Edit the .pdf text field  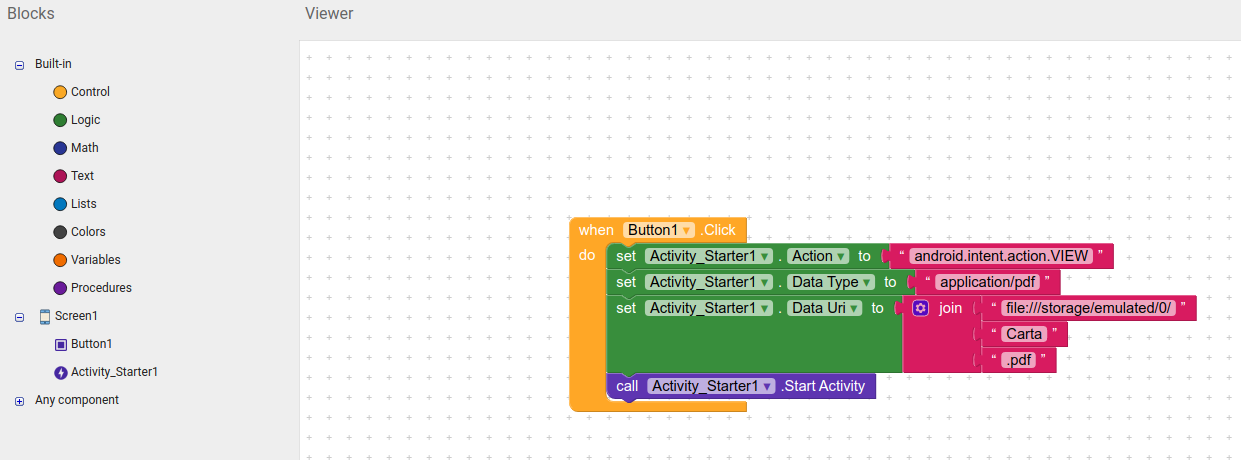click(x=1019, y=360)
